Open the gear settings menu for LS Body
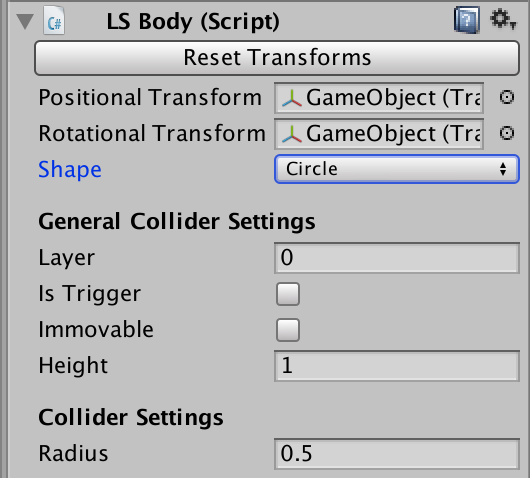 (503, 20)
